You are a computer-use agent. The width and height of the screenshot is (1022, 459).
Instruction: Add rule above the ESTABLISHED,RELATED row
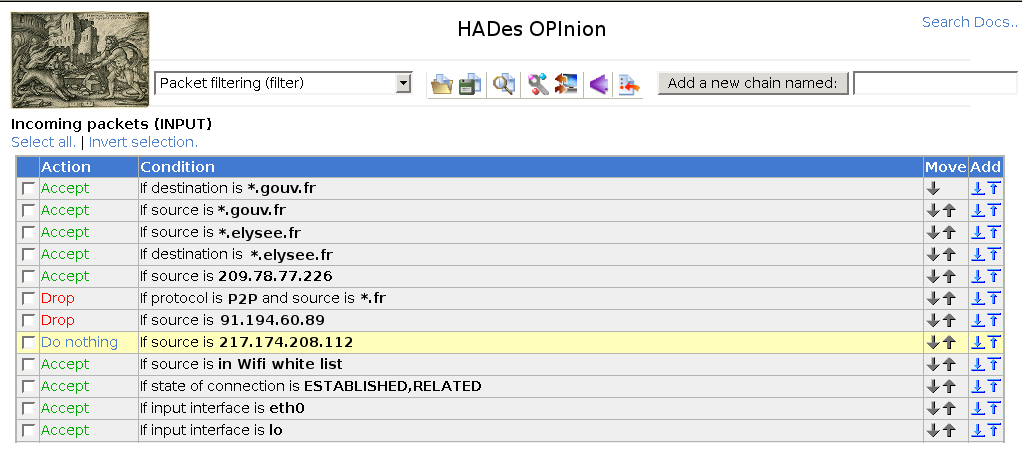pos(994,387)
